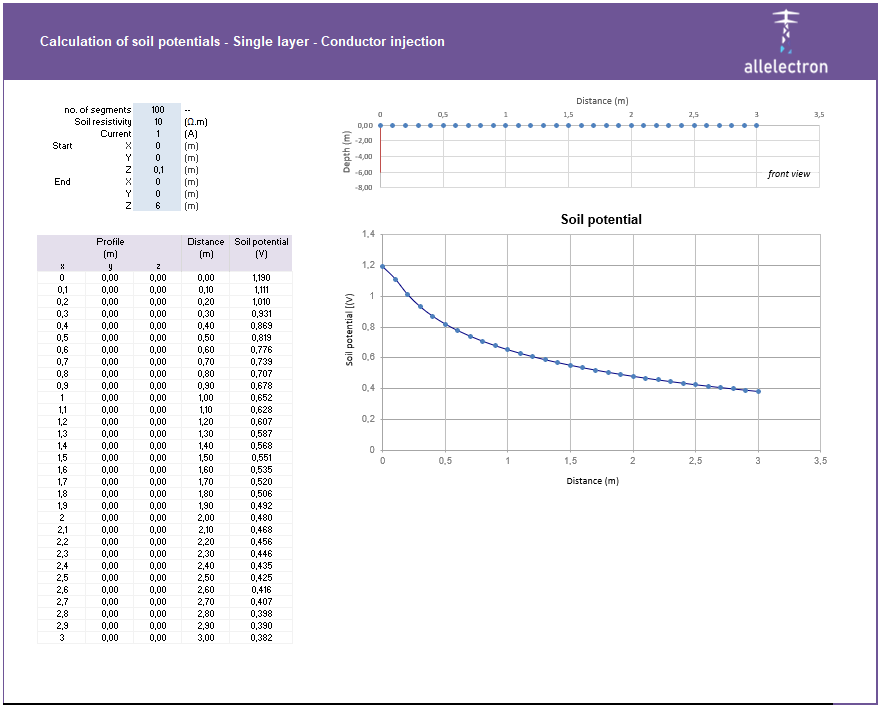The width and height of the screenshot is (880, 707).
Task: Edit the no. of segments value 100
Action: (160, 110)
